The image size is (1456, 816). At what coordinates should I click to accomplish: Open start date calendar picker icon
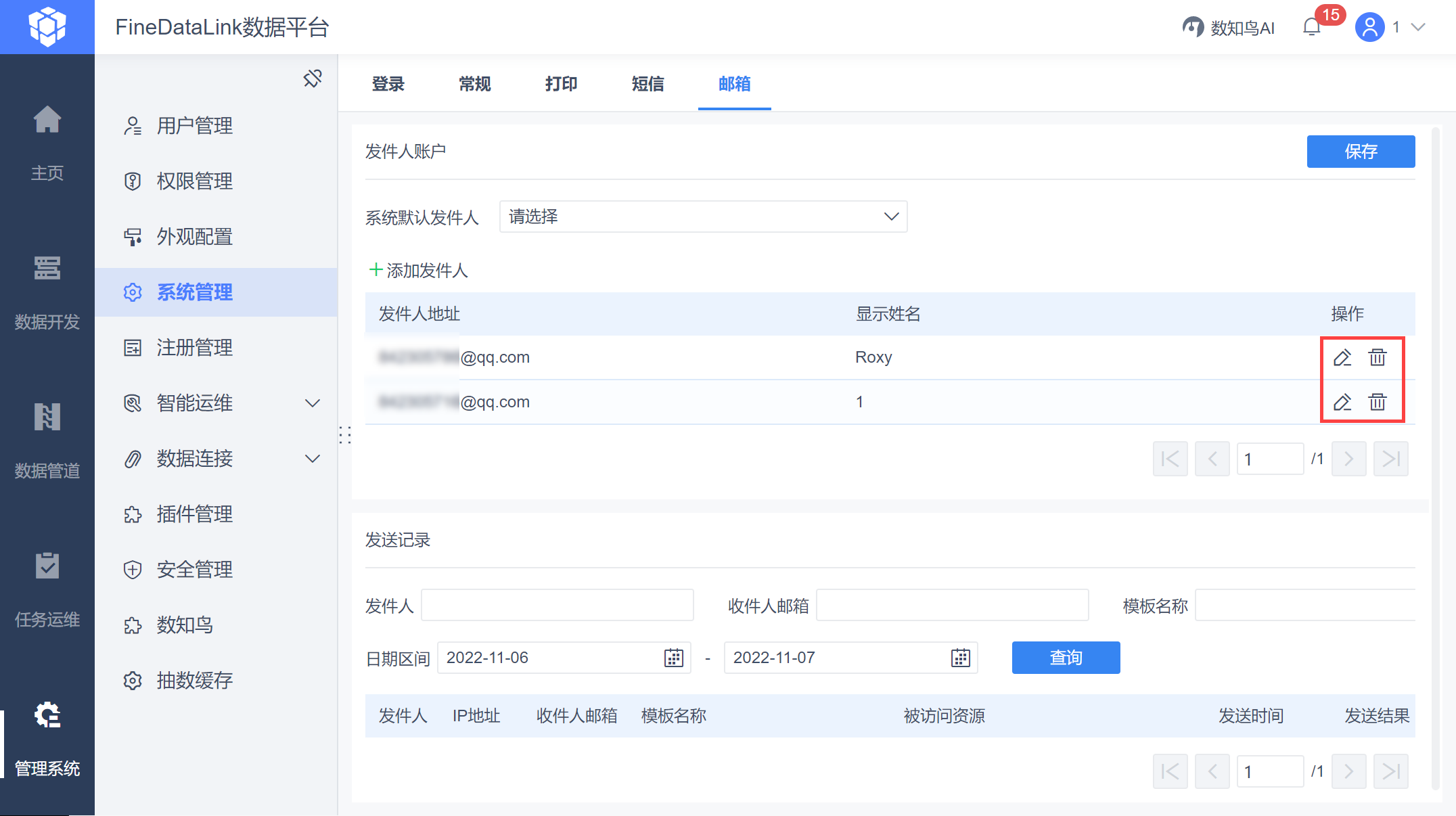pos(674,658)
